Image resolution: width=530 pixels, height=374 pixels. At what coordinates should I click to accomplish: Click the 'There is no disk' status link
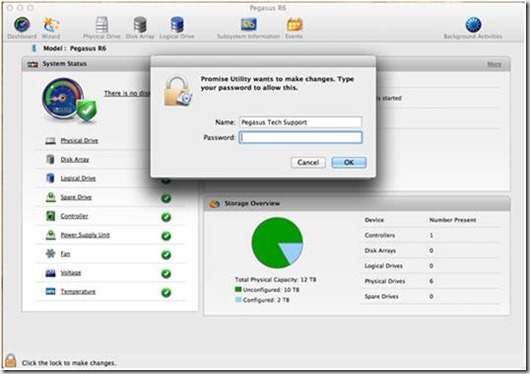[127, 93]
